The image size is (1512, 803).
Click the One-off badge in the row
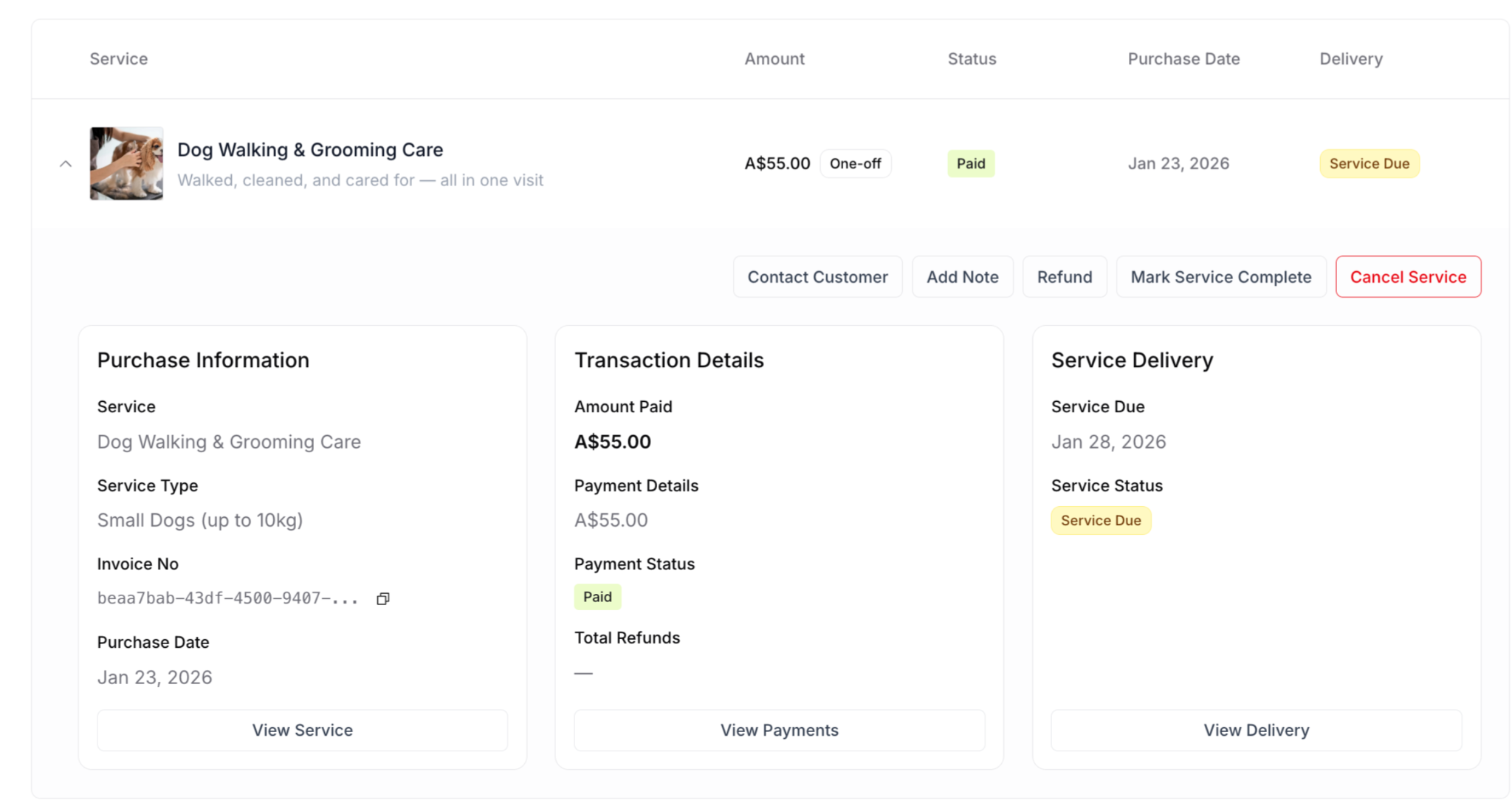855,164
